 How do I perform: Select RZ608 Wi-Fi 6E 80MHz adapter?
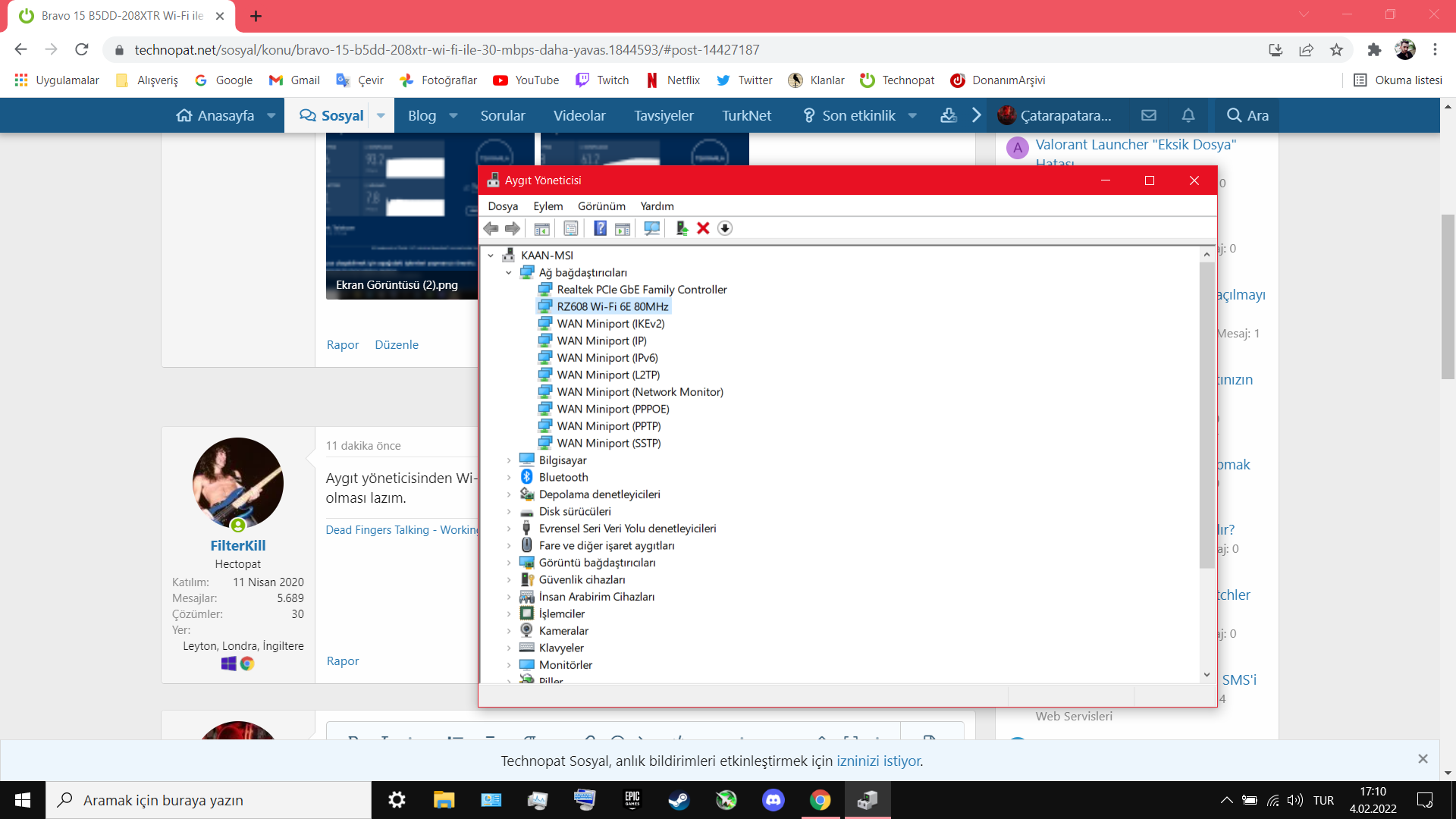pyautogui.click(x=612, y=306)
